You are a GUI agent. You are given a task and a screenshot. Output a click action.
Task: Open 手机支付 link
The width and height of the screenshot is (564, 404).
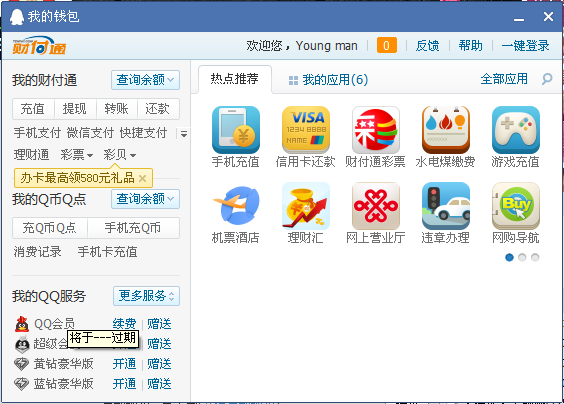tap(37, 133)
